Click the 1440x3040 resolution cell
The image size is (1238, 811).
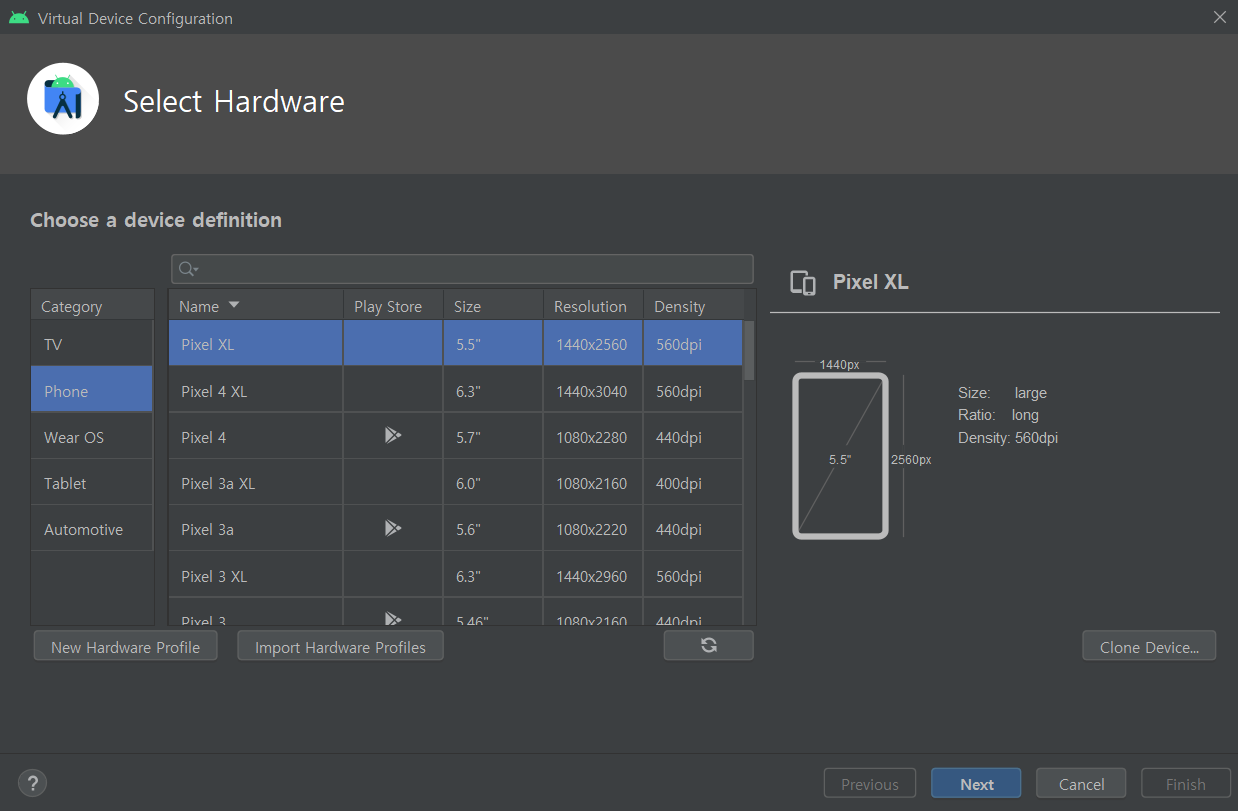(x=593, y=391)
